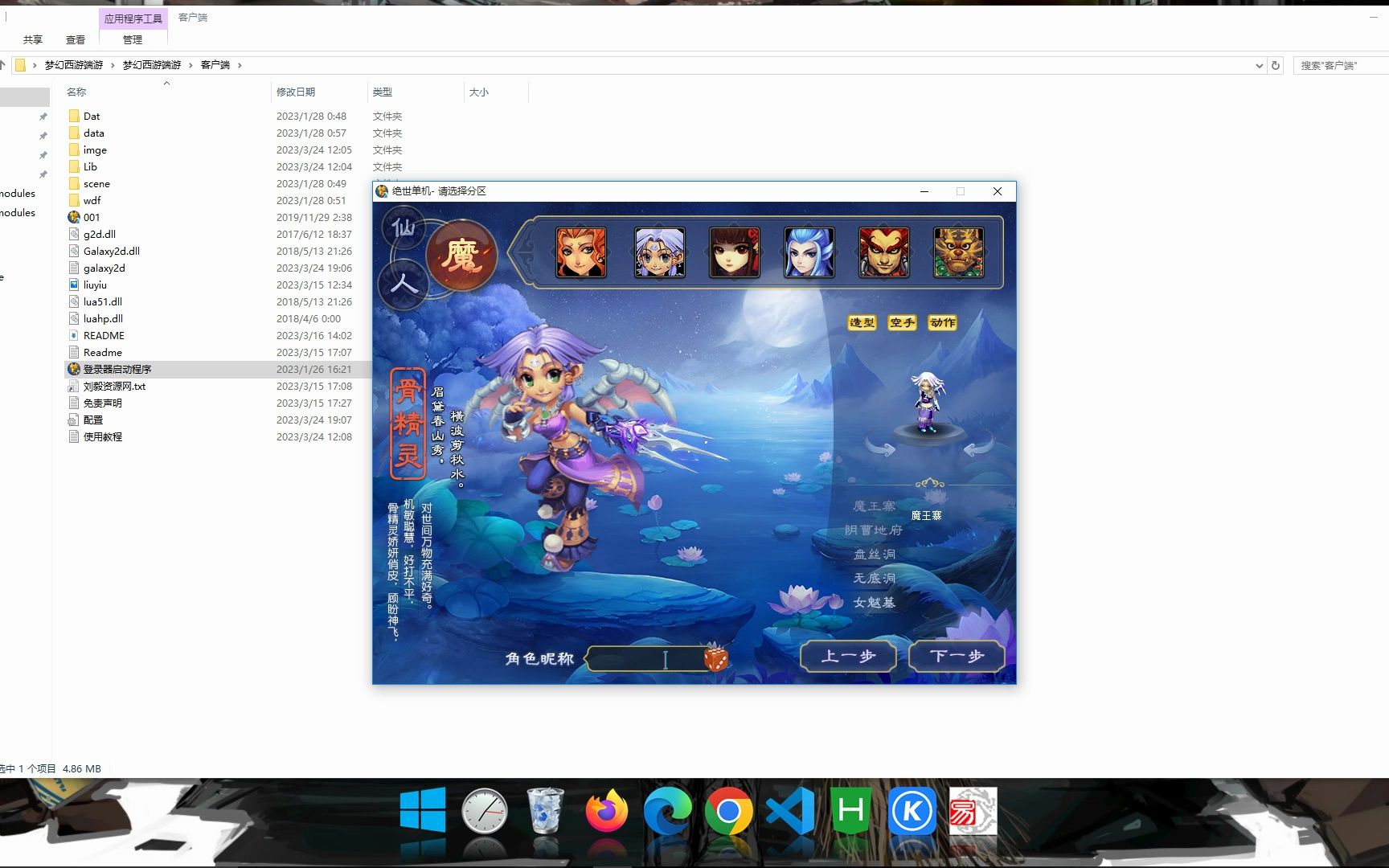The image size is (1389, 868).
Task: Select the tiger-faced character portrait
Action: 959,252
